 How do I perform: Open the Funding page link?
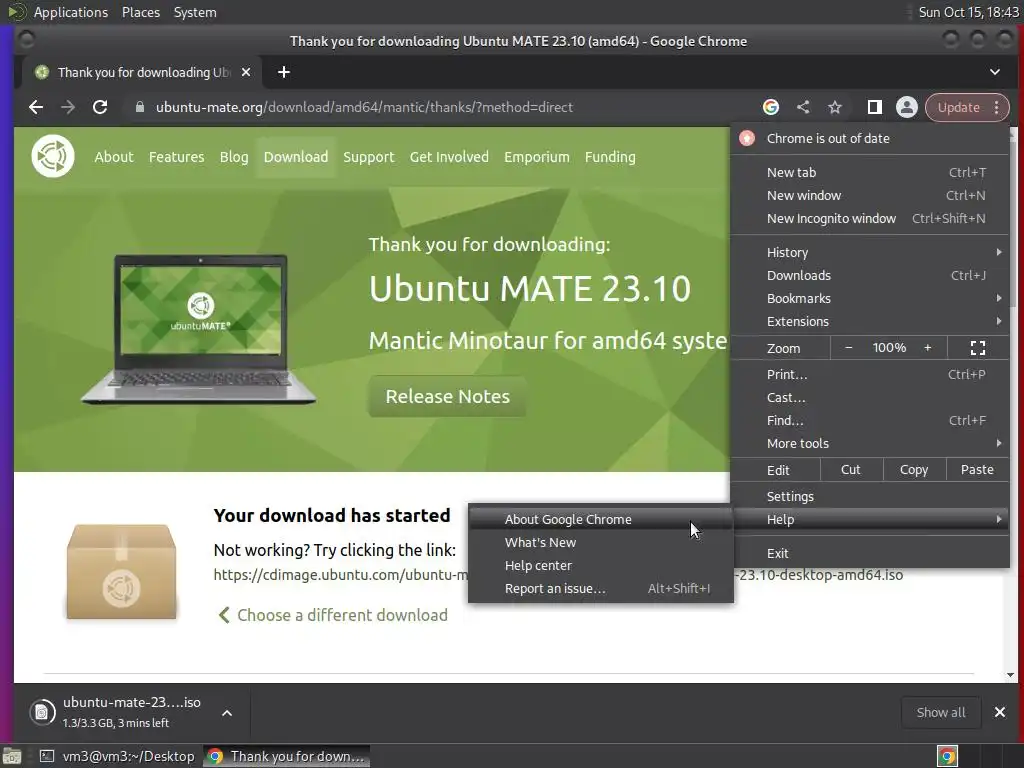(610, 157)
